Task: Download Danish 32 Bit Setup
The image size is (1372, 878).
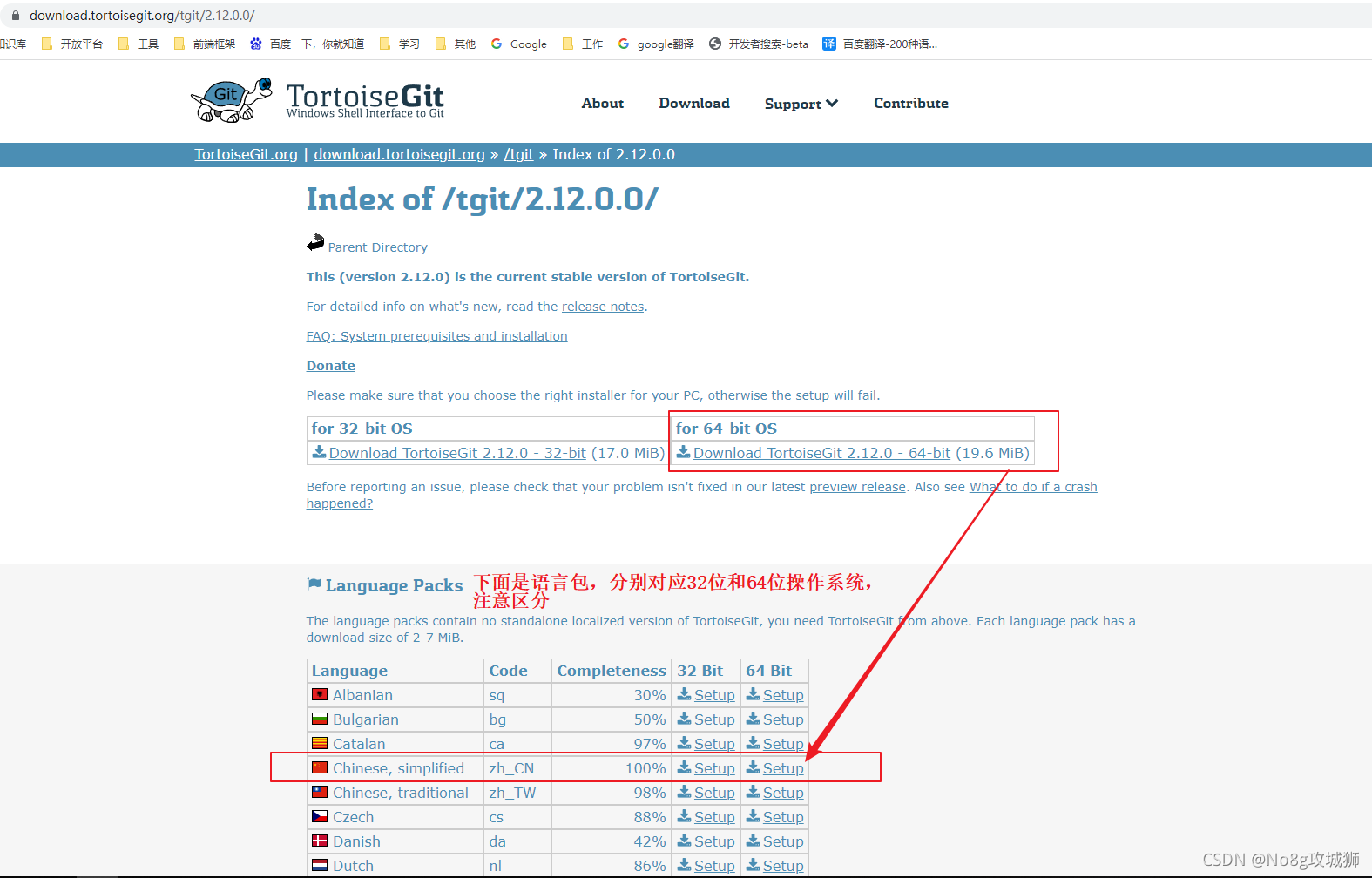Action: click(714, 841)
